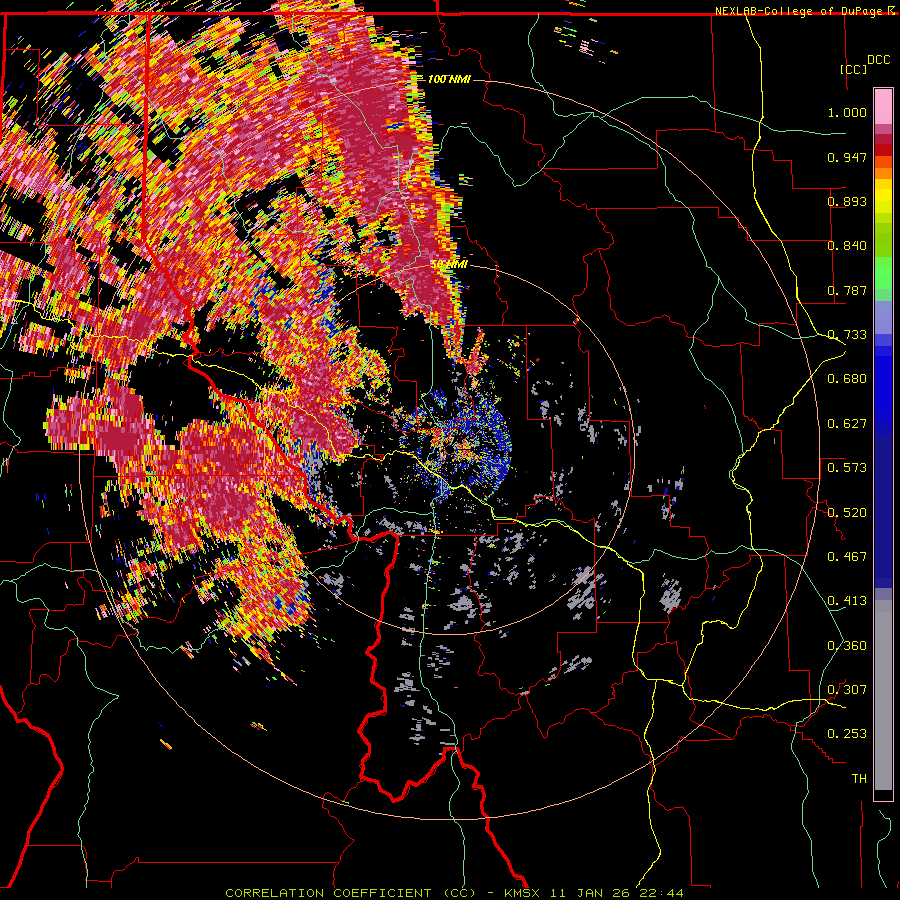Click the 0.840 scale value

(847, 246)
